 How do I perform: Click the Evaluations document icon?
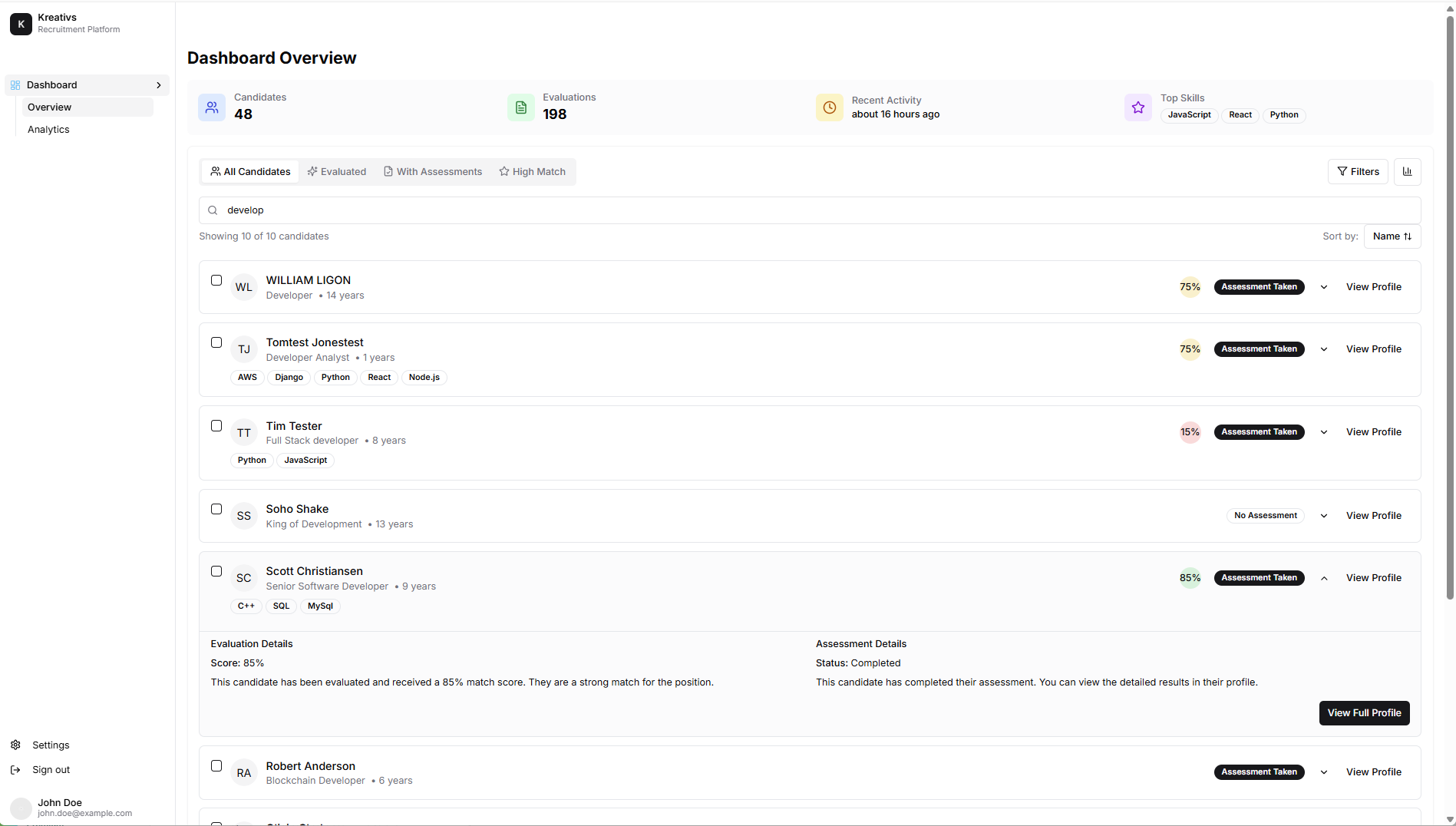point(521,107)
